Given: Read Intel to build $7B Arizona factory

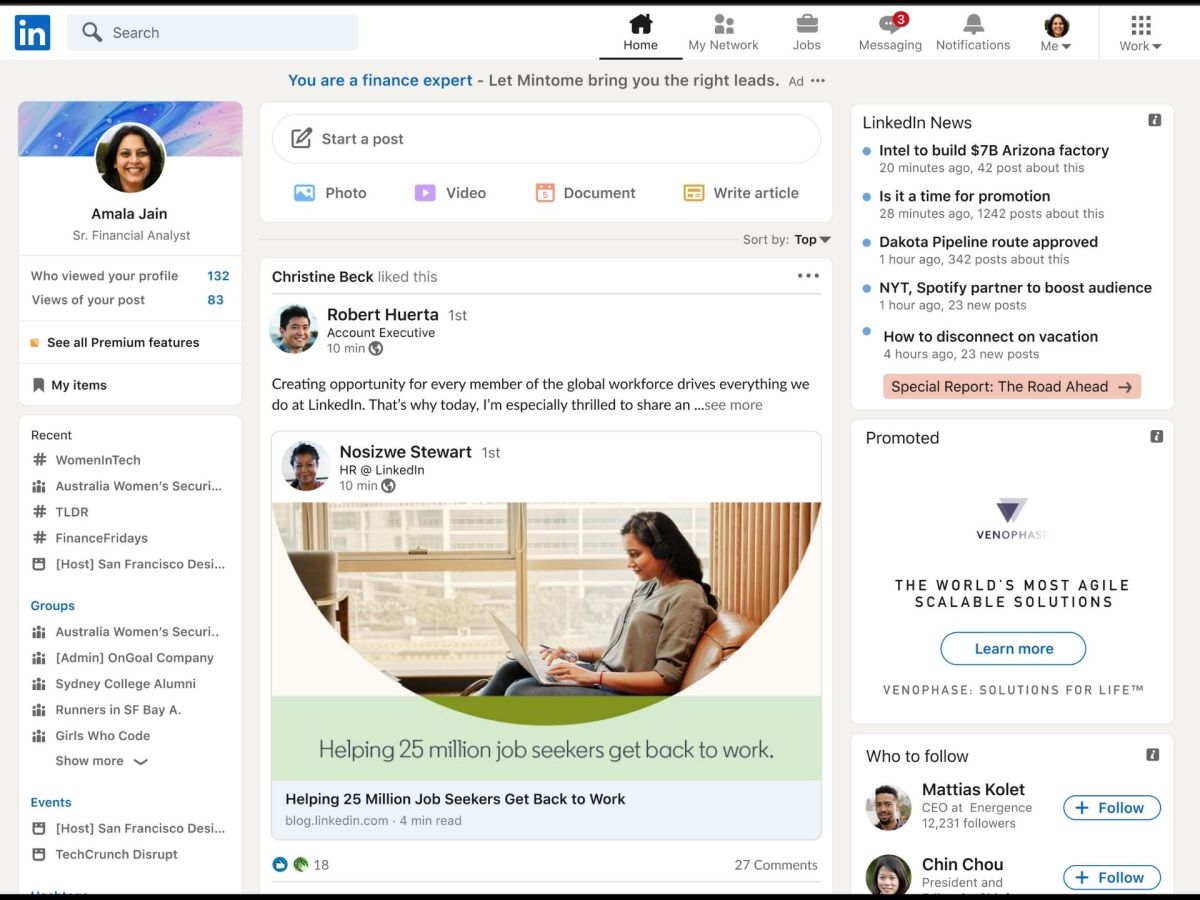Looking at the screenshot, I should click(994, 151).
